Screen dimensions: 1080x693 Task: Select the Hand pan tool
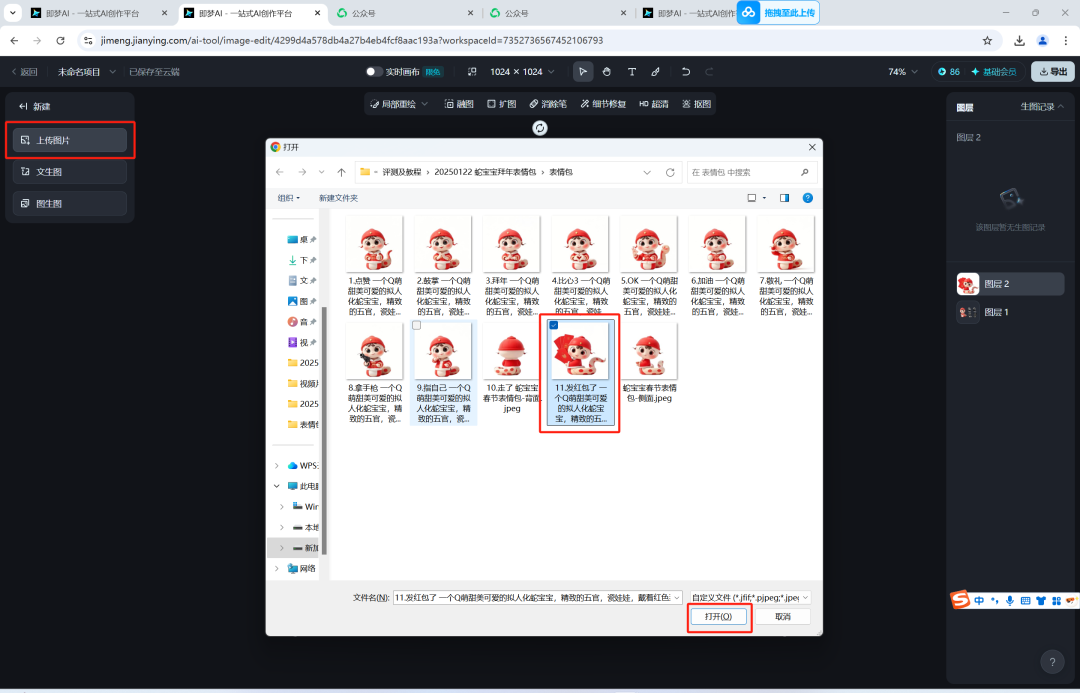[605, 71]
